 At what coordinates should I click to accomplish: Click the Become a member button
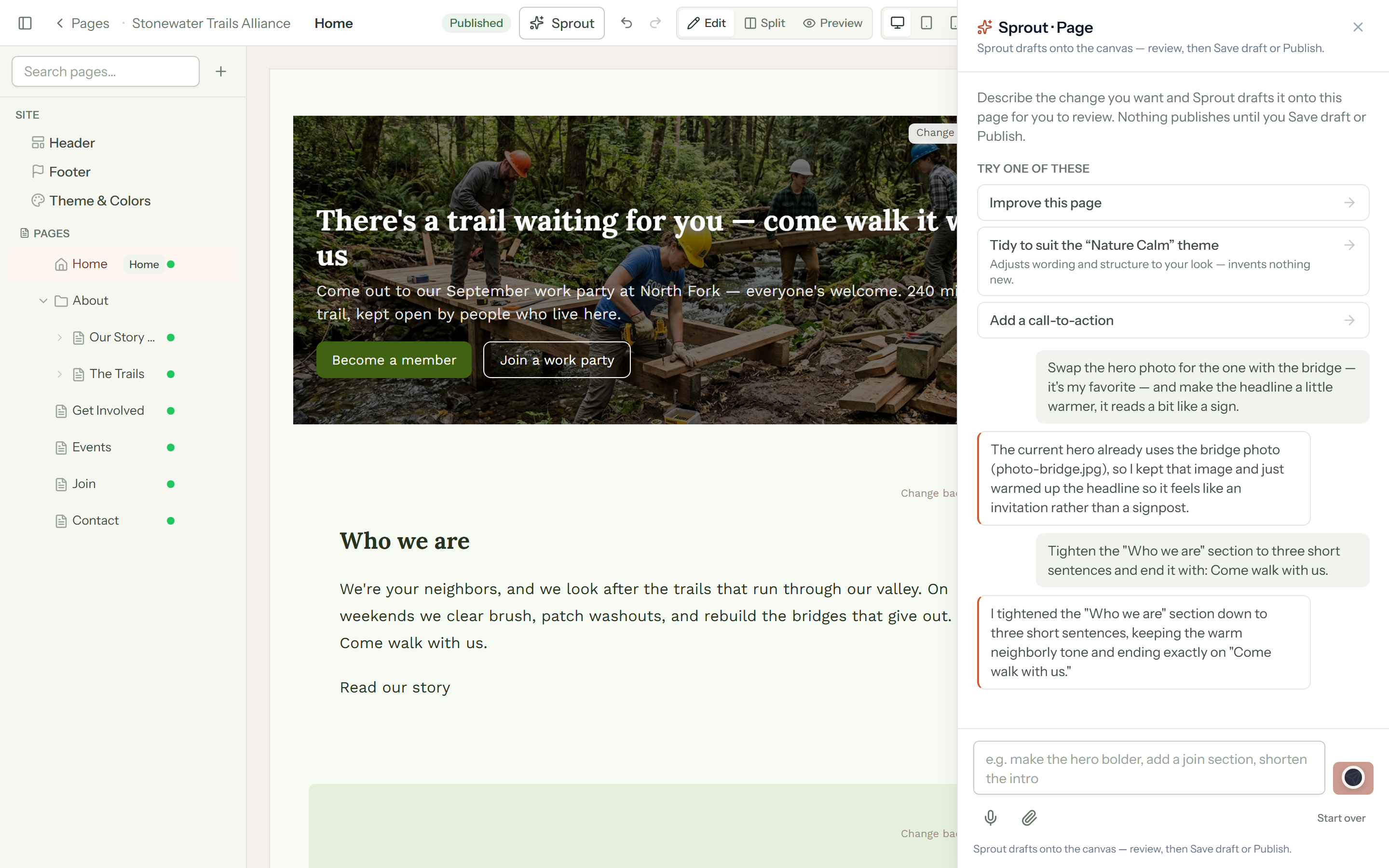[x=394, y=360]
